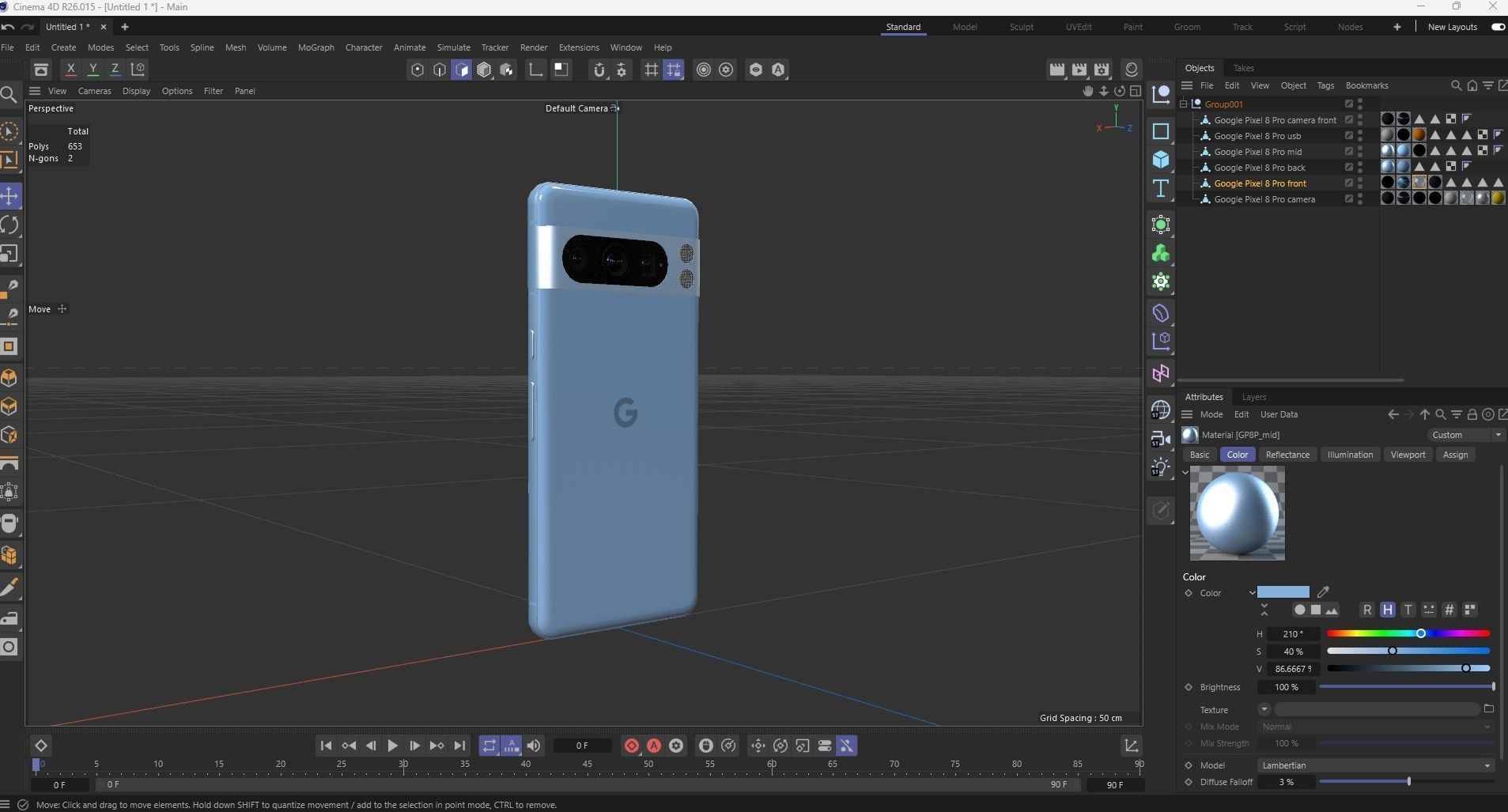Click the hue value field 210

coord(1293,634)
